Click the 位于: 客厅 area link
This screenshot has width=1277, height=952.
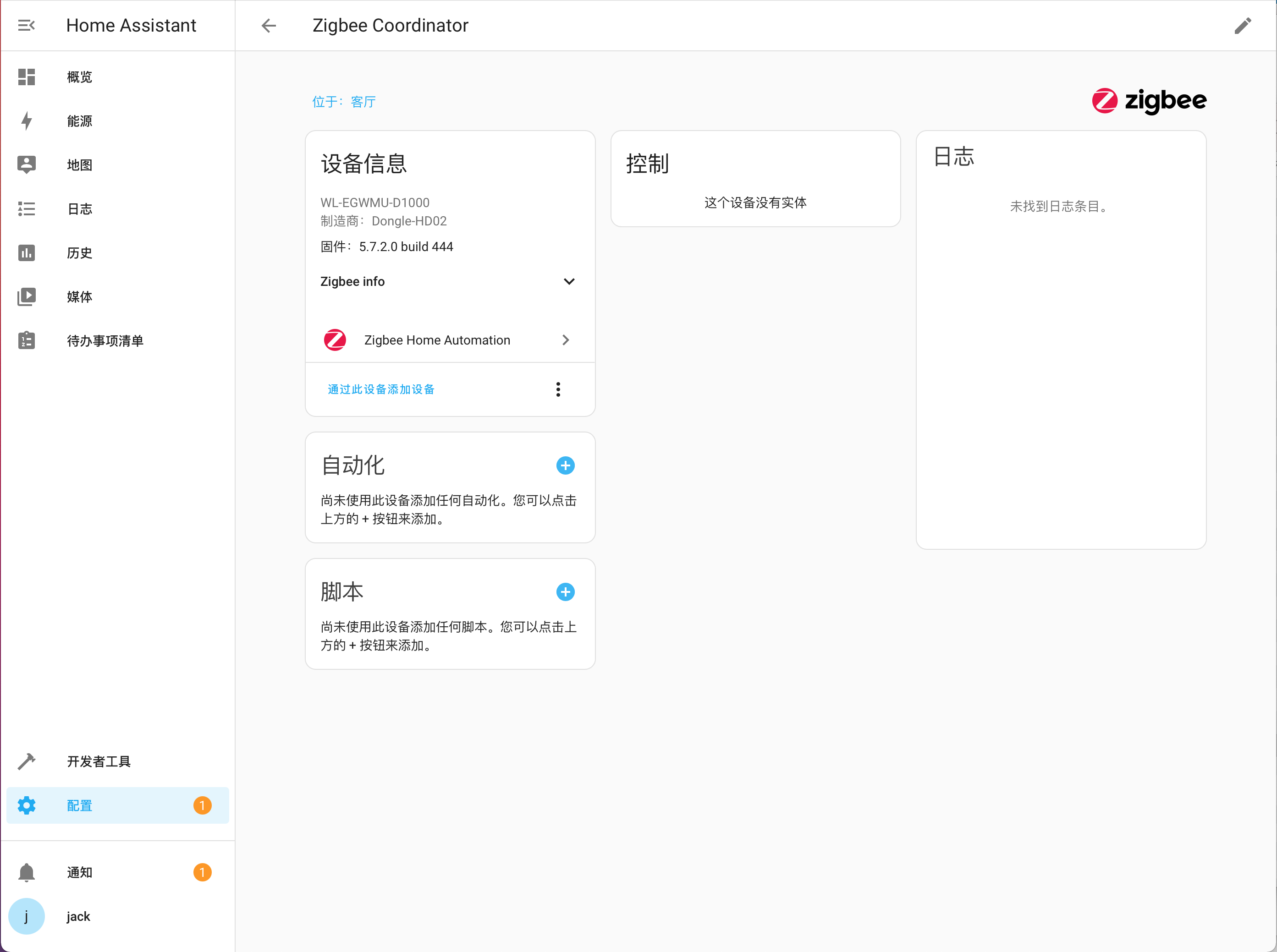tap(344, 102)
